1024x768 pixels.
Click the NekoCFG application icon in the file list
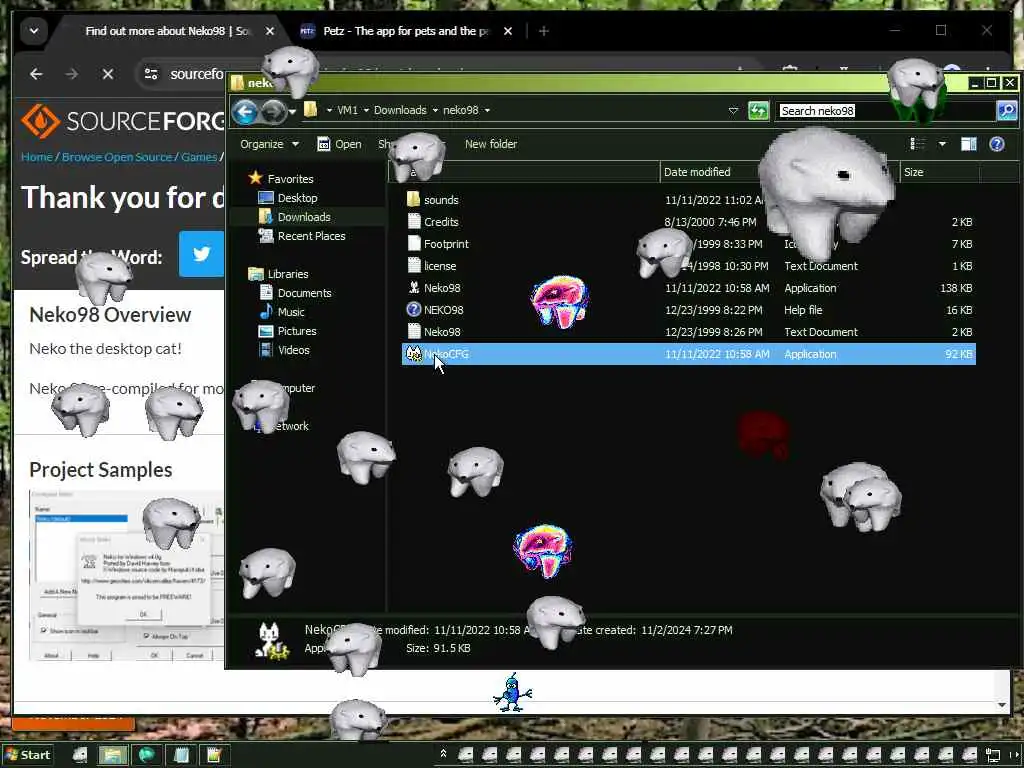coord(414,354)
